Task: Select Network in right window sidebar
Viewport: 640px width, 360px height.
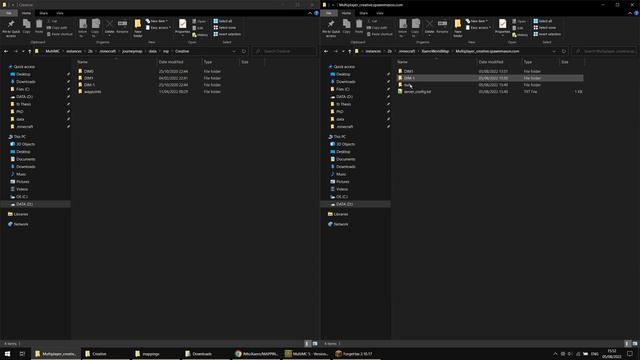Action: [341, 224]
